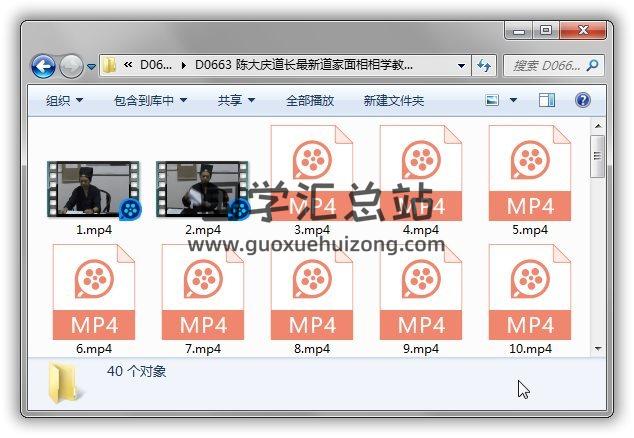Image resolution: width=634 pixels, height=438 pixels.
Task: Refresh the folder view
Action: (x=484, y=66)
